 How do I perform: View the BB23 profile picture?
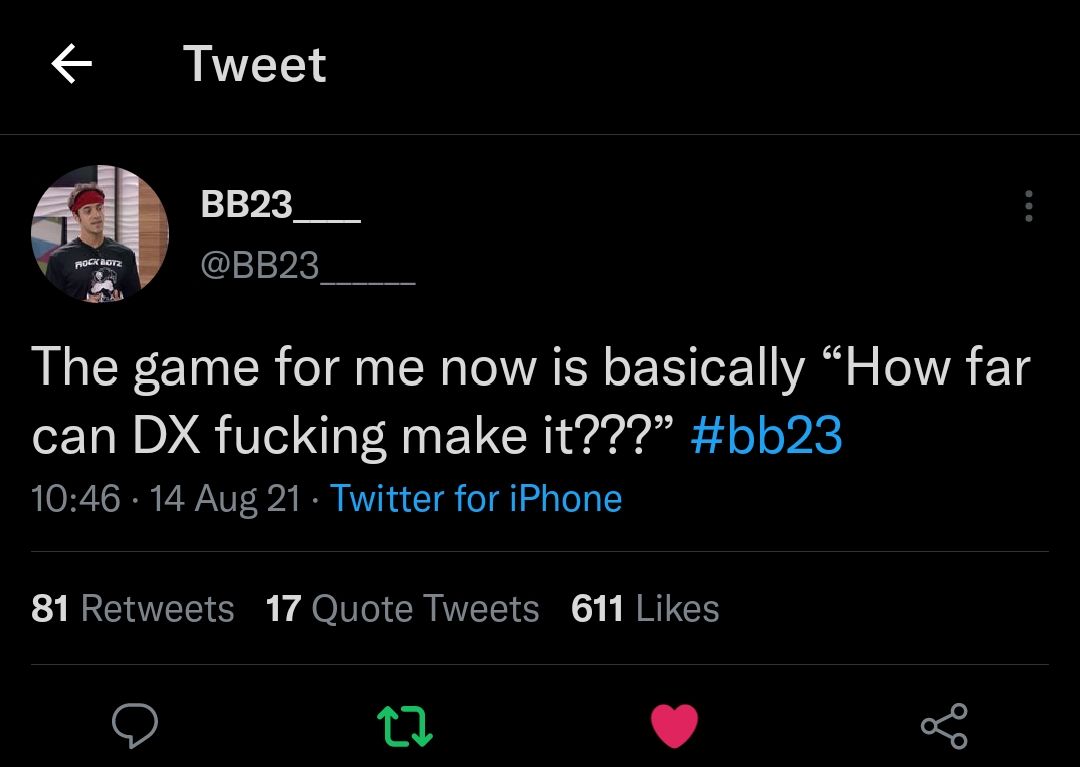pyautogui.click(x=100, y=234)
